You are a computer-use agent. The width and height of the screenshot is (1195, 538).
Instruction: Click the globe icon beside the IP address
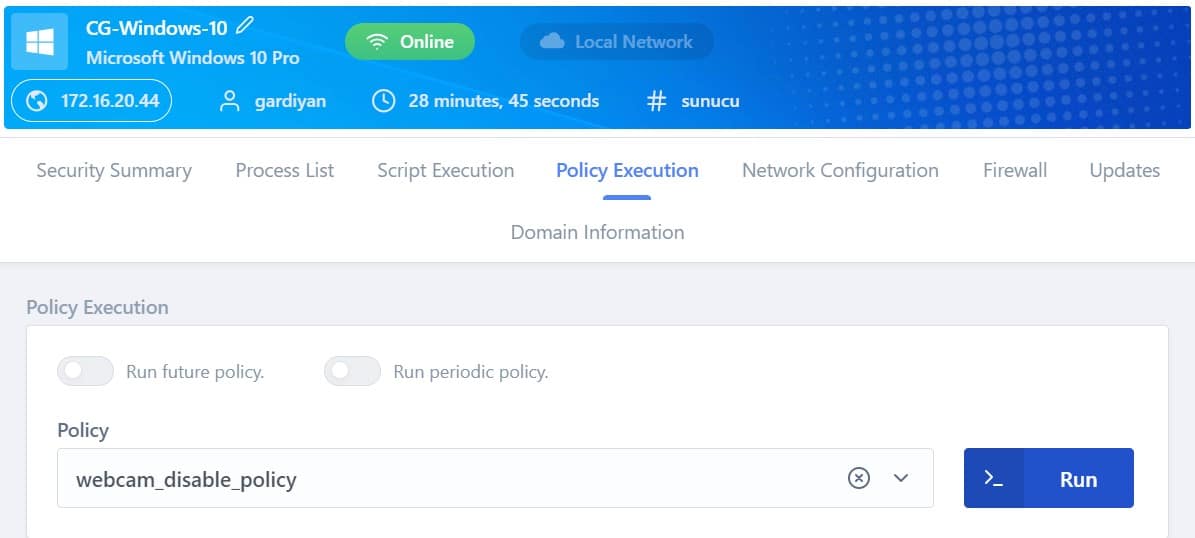(x=37, y=101)
